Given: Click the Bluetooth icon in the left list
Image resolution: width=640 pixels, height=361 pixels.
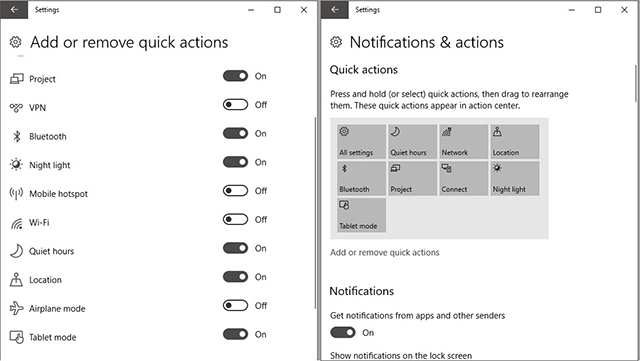Looking at the screenshot, I should point(16,136).
